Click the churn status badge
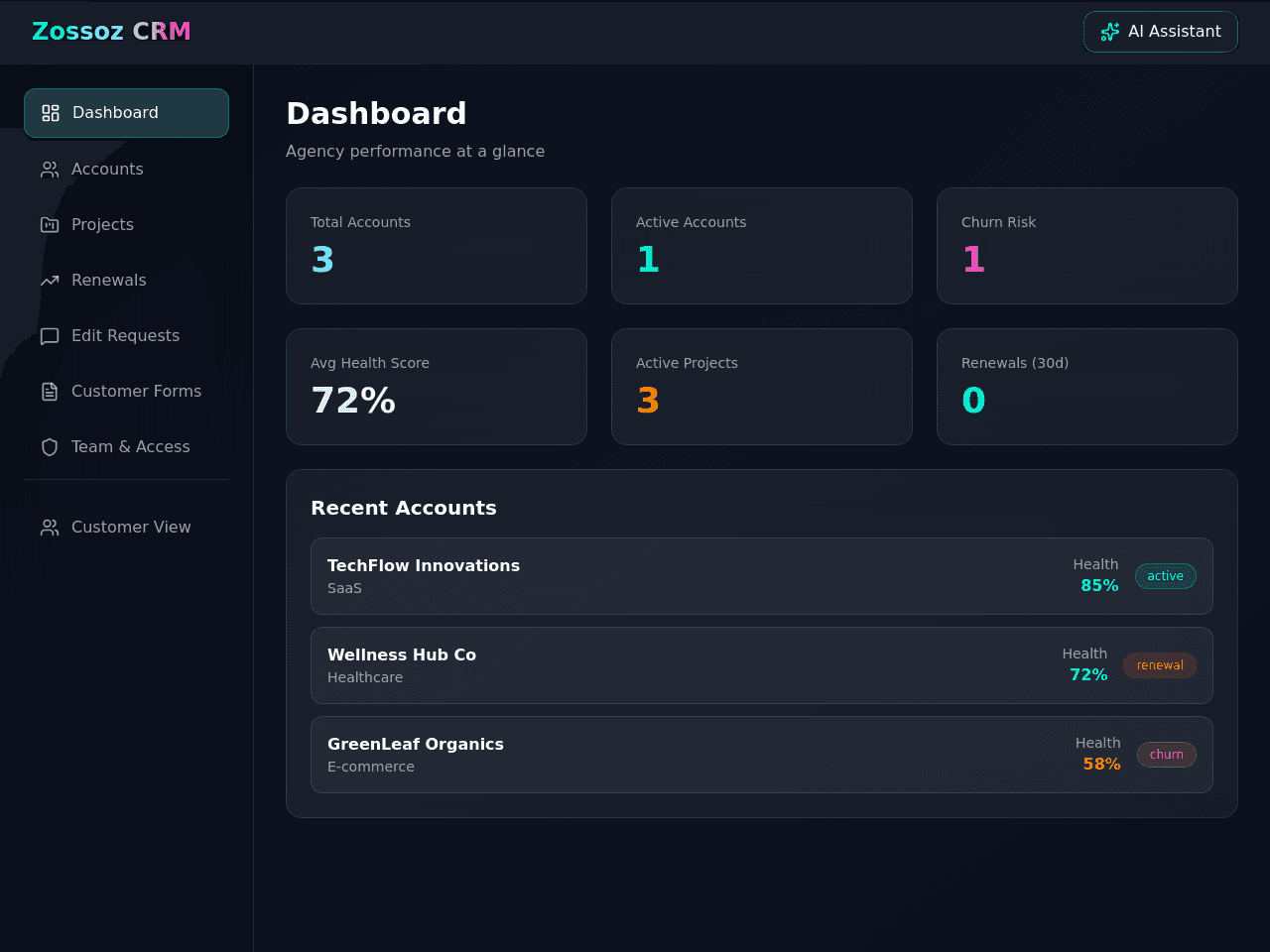The image size is (1270, 952). coord(1167,755)
